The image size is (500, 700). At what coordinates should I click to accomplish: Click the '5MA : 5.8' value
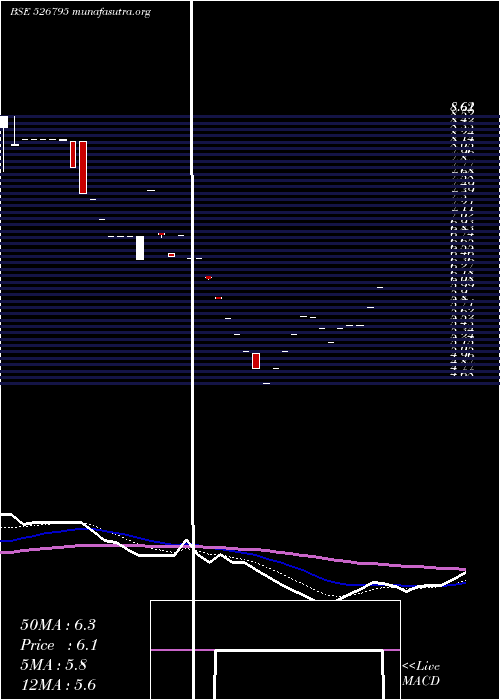(x=53, y=665)
